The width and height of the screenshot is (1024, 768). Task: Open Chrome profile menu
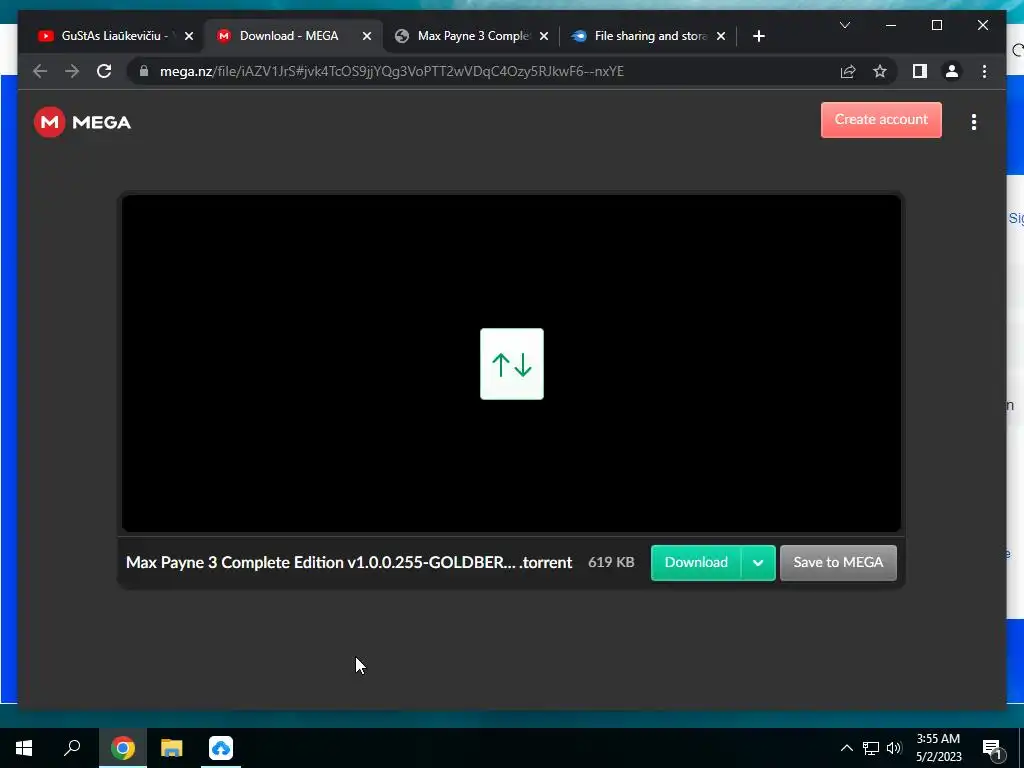click(x=952, y=71)
